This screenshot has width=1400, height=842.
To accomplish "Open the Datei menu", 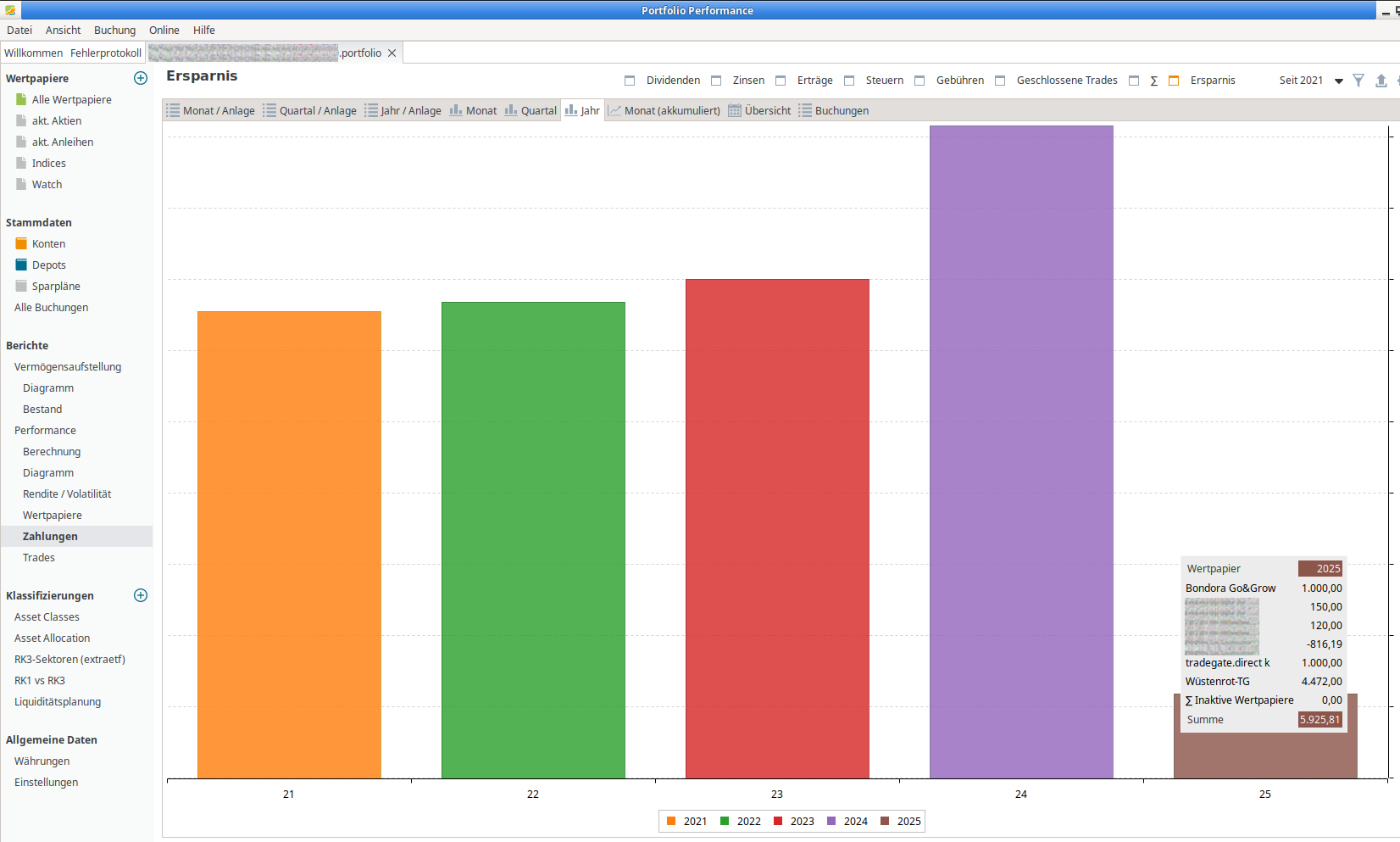I will tap(19, 30).
